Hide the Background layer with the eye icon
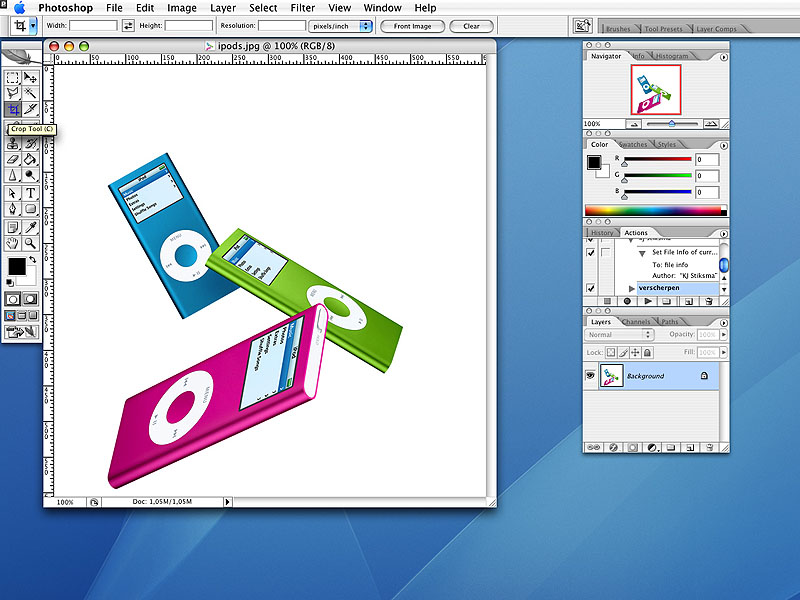This screenshot has width=800, height=600. [x=591, y=375]
